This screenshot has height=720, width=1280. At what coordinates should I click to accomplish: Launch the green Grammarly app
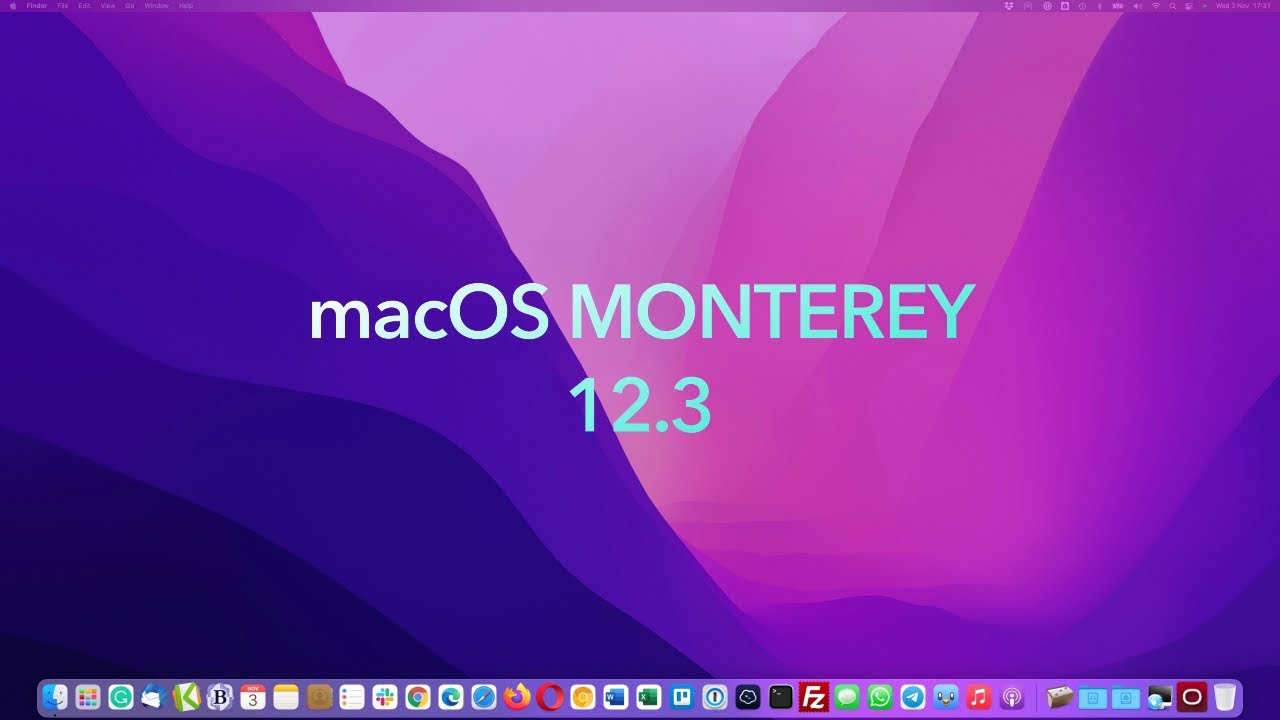(121, 697)
